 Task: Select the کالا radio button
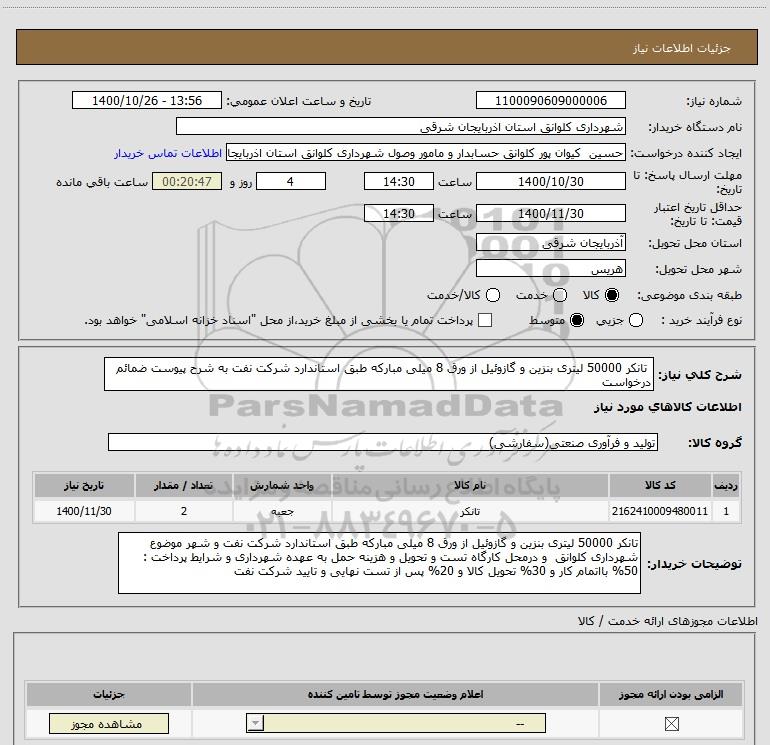[x=612, y=295]
